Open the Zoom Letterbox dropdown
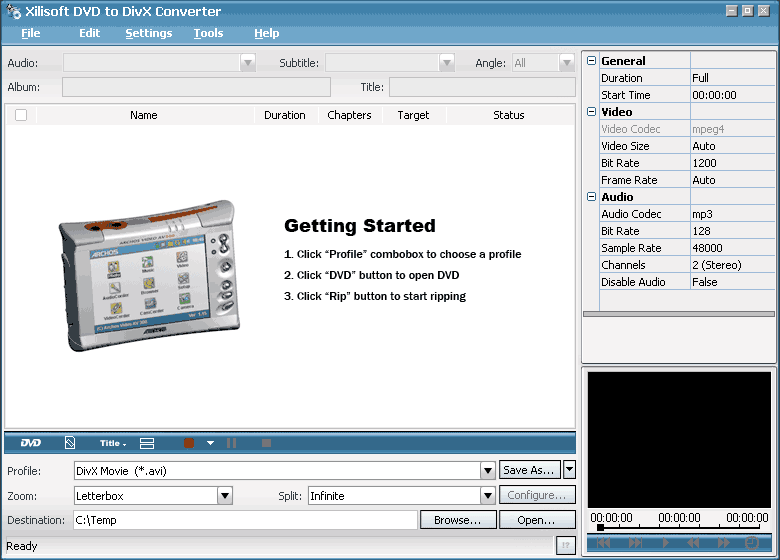Viewport: 780px width, 560px height. [x=225, y=495]
